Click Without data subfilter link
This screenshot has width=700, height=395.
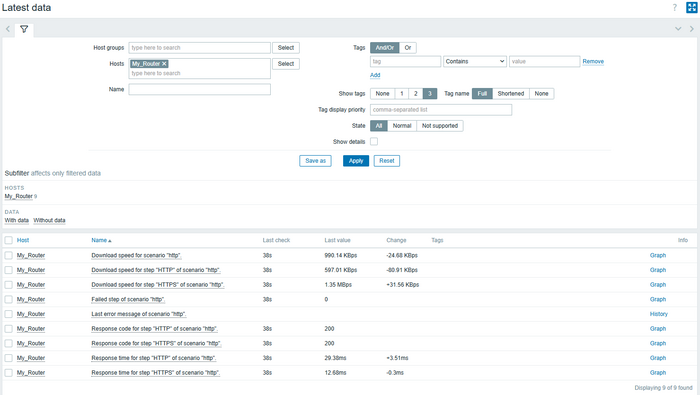(x=49, y=220)
